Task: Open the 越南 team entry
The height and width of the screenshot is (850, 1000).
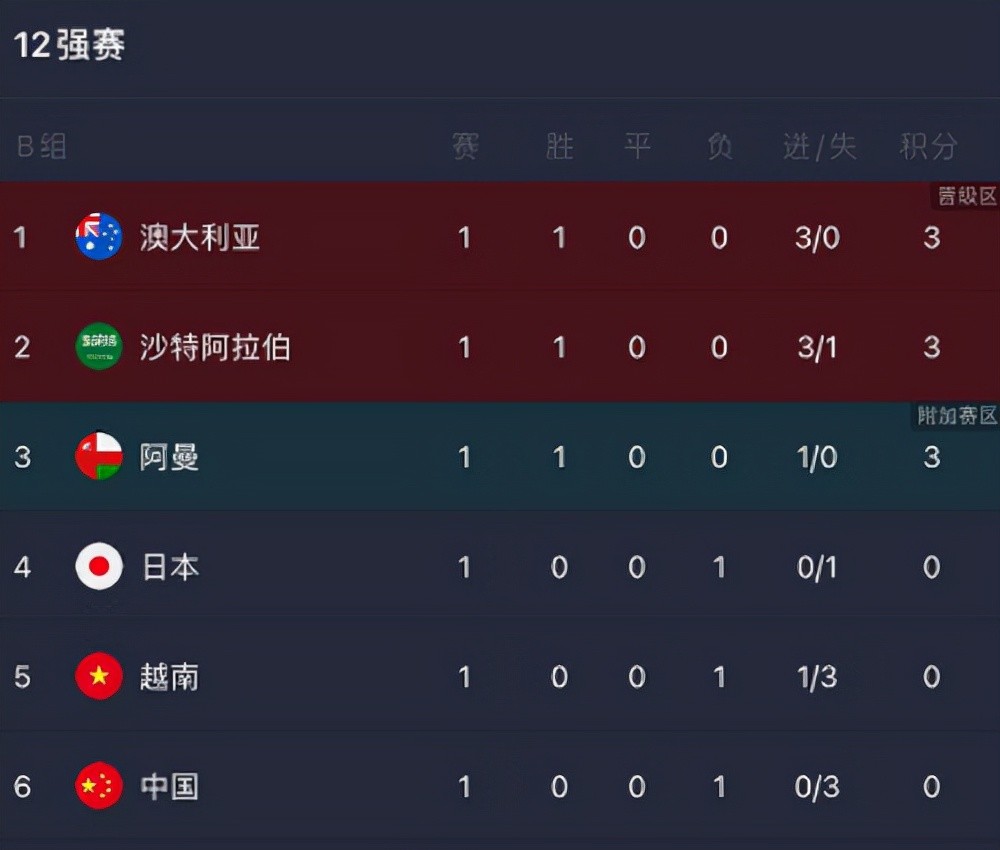Action: pyautogui.click(x=169, y=676)
